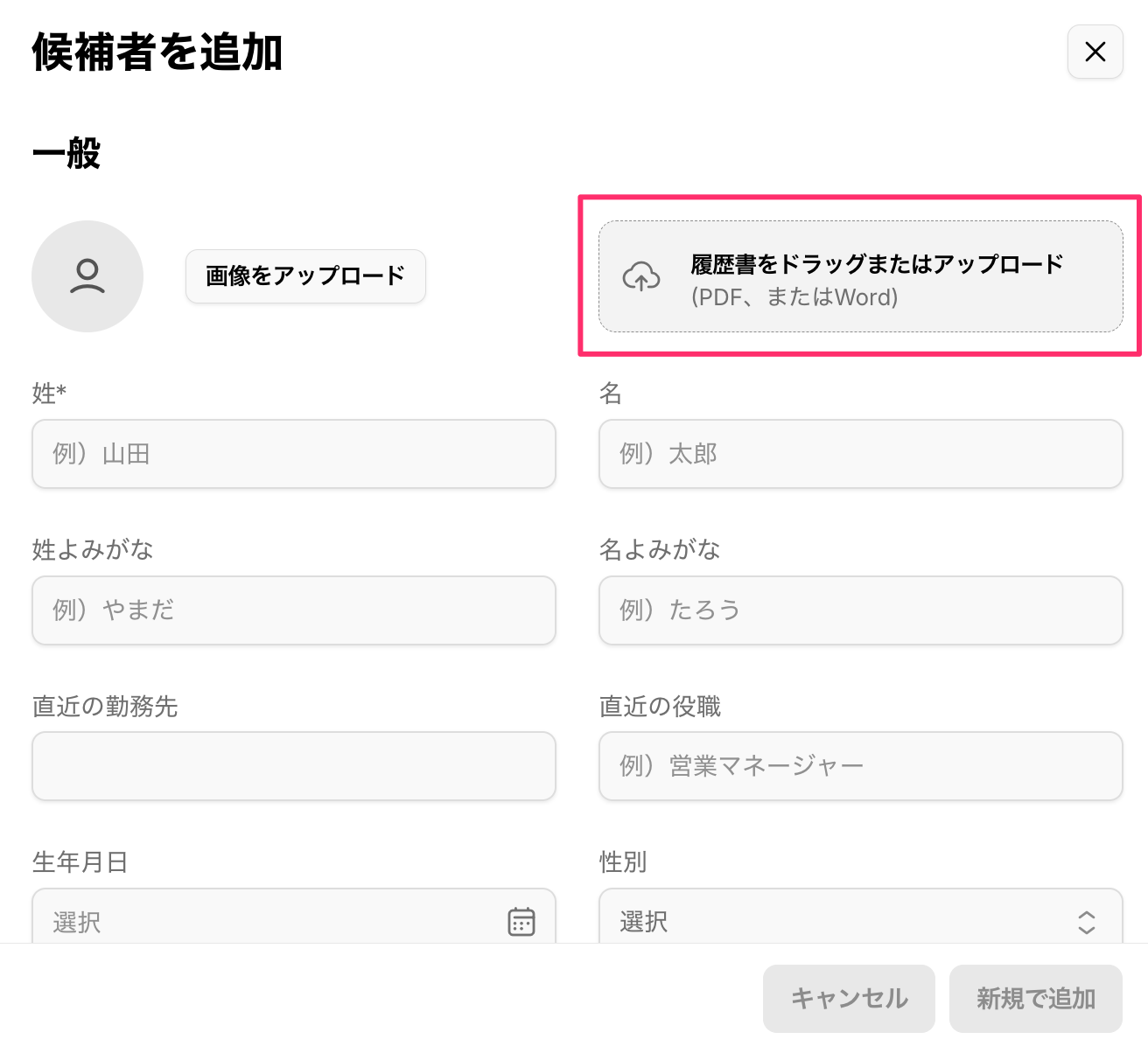This screenshot has height=1046, width=1148.
Task: Select the empty 直近の勤務先 input box
Action: [294, 766]
